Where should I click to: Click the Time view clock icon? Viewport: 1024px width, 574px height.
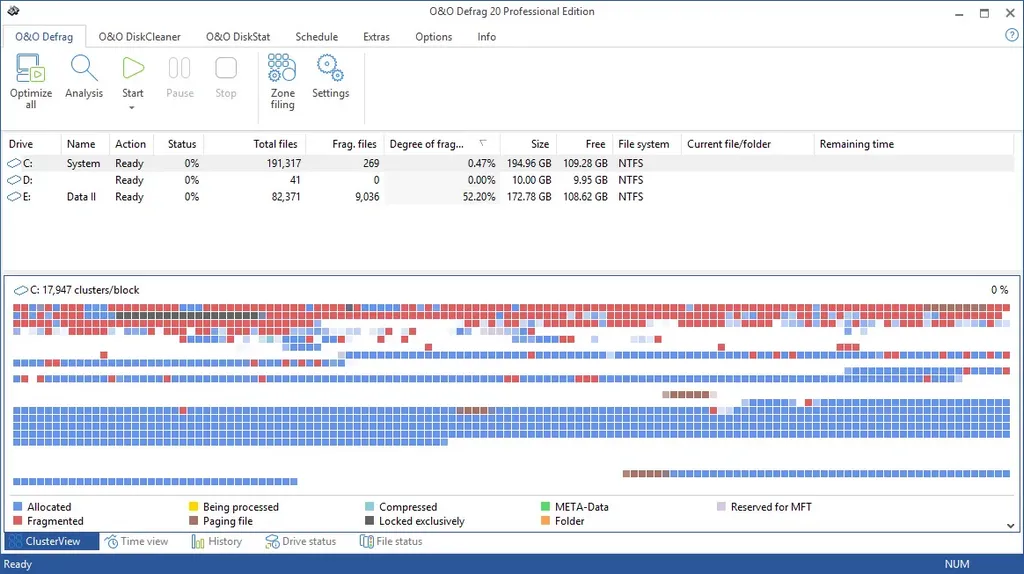[x=112, y=541]
